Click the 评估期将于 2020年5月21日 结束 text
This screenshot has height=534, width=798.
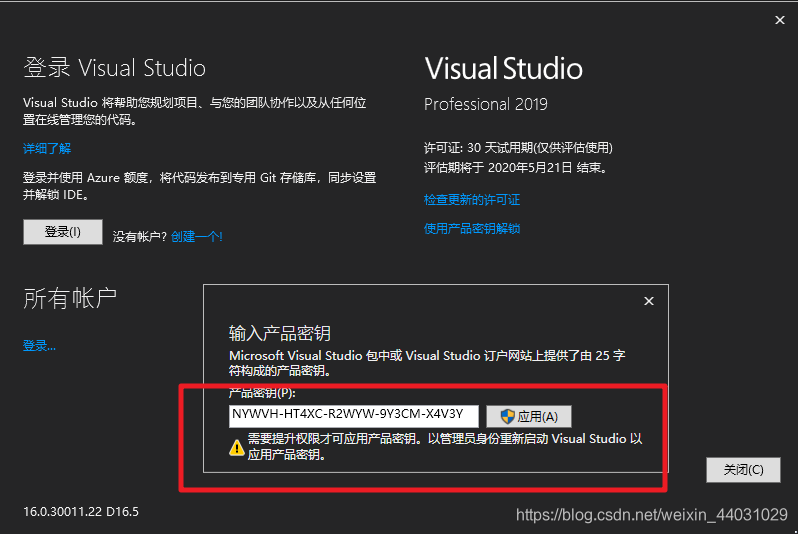pos(516,167)
